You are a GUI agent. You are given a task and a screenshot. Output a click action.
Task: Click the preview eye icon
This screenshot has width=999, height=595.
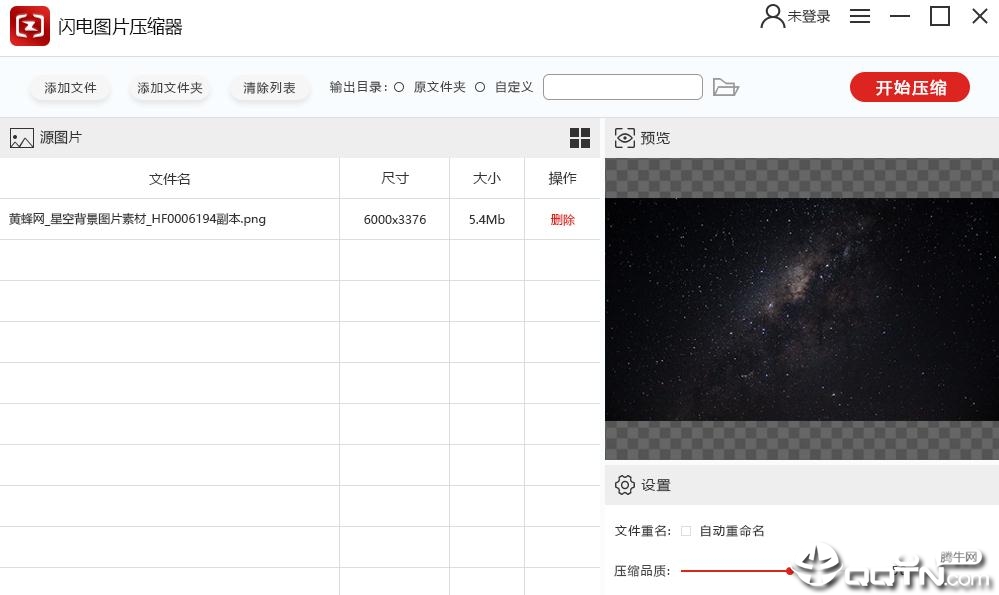pos(624,138)
